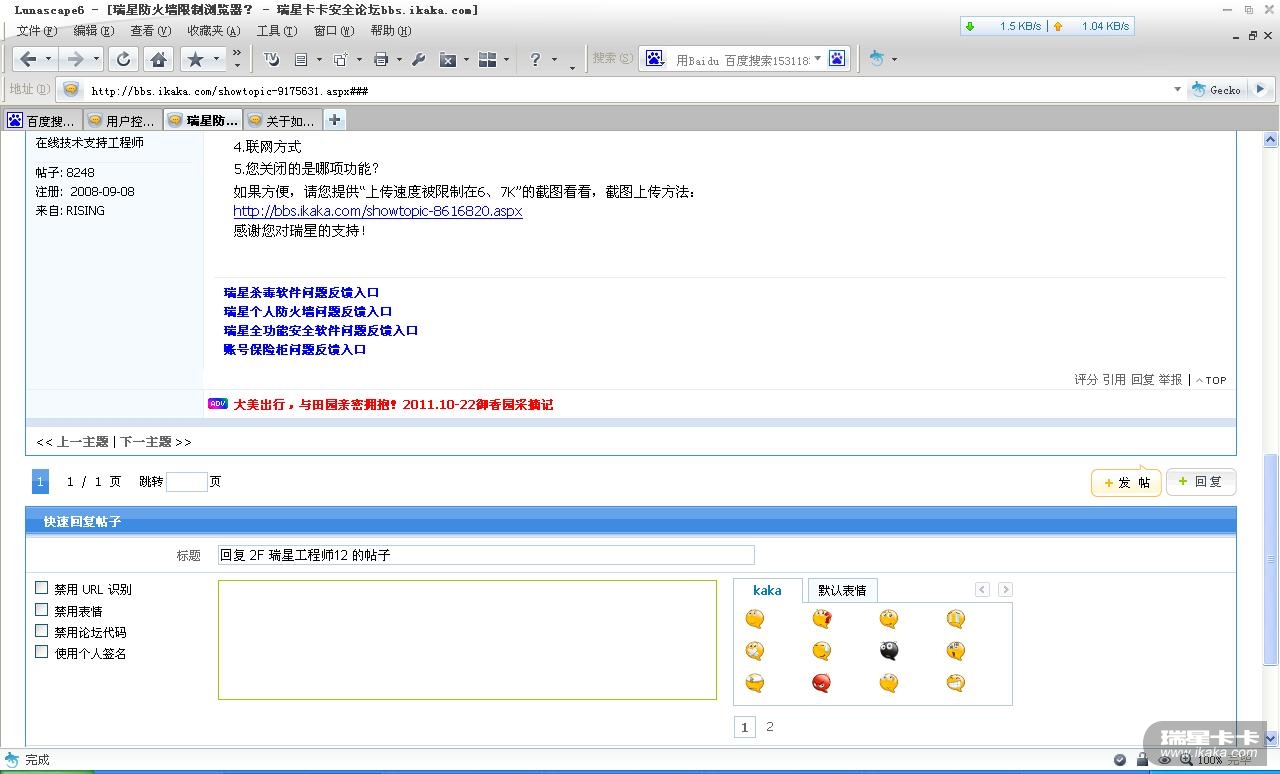Click the page list icon in the toolbar

pyautogui.click(x=300, y=59)
